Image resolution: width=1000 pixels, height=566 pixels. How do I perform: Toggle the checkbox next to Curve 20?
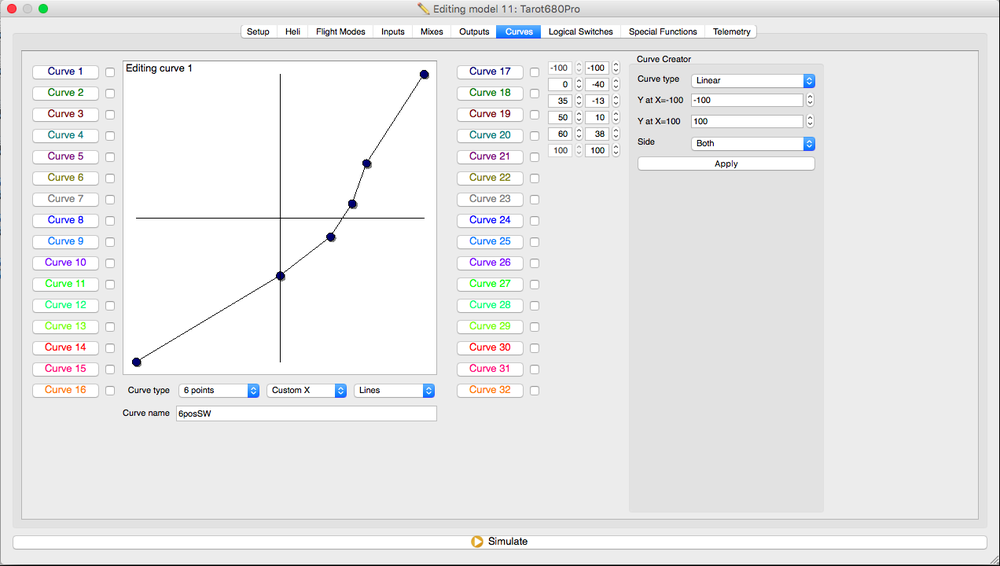click(534, 136)
